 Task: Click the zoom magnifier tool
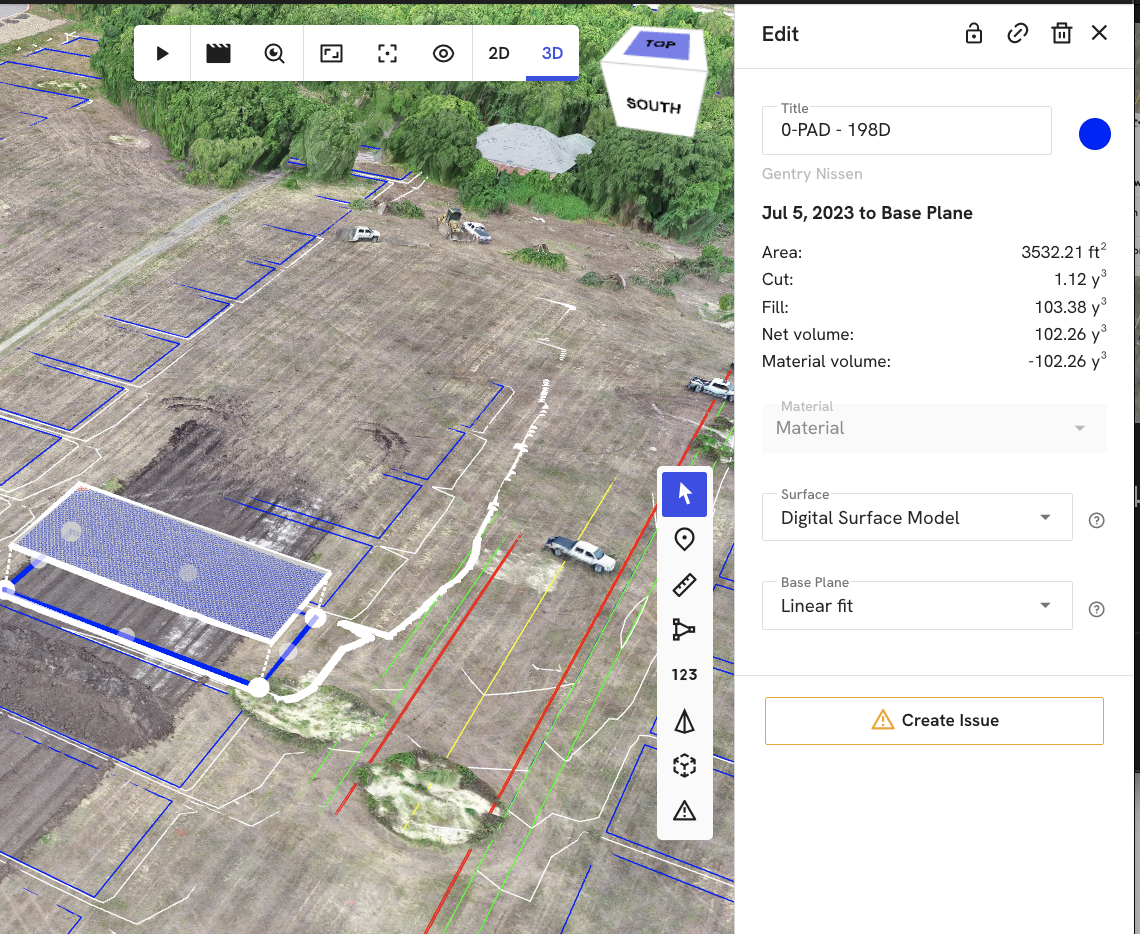pyautogui.click(x=273, y=53)
